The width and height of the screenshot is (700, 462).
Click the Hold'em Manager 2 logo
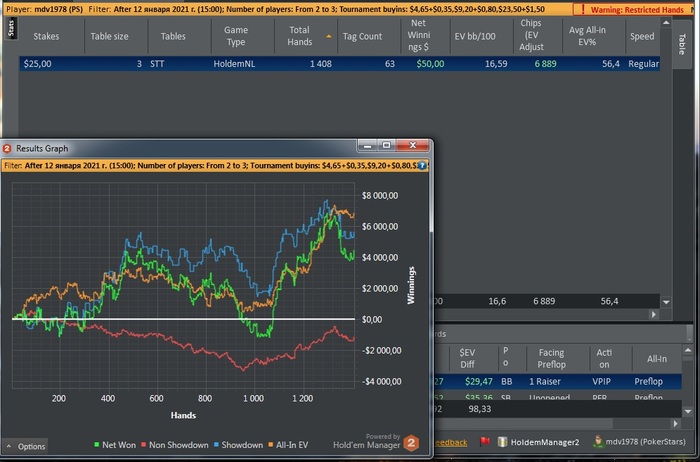(411, 443)
